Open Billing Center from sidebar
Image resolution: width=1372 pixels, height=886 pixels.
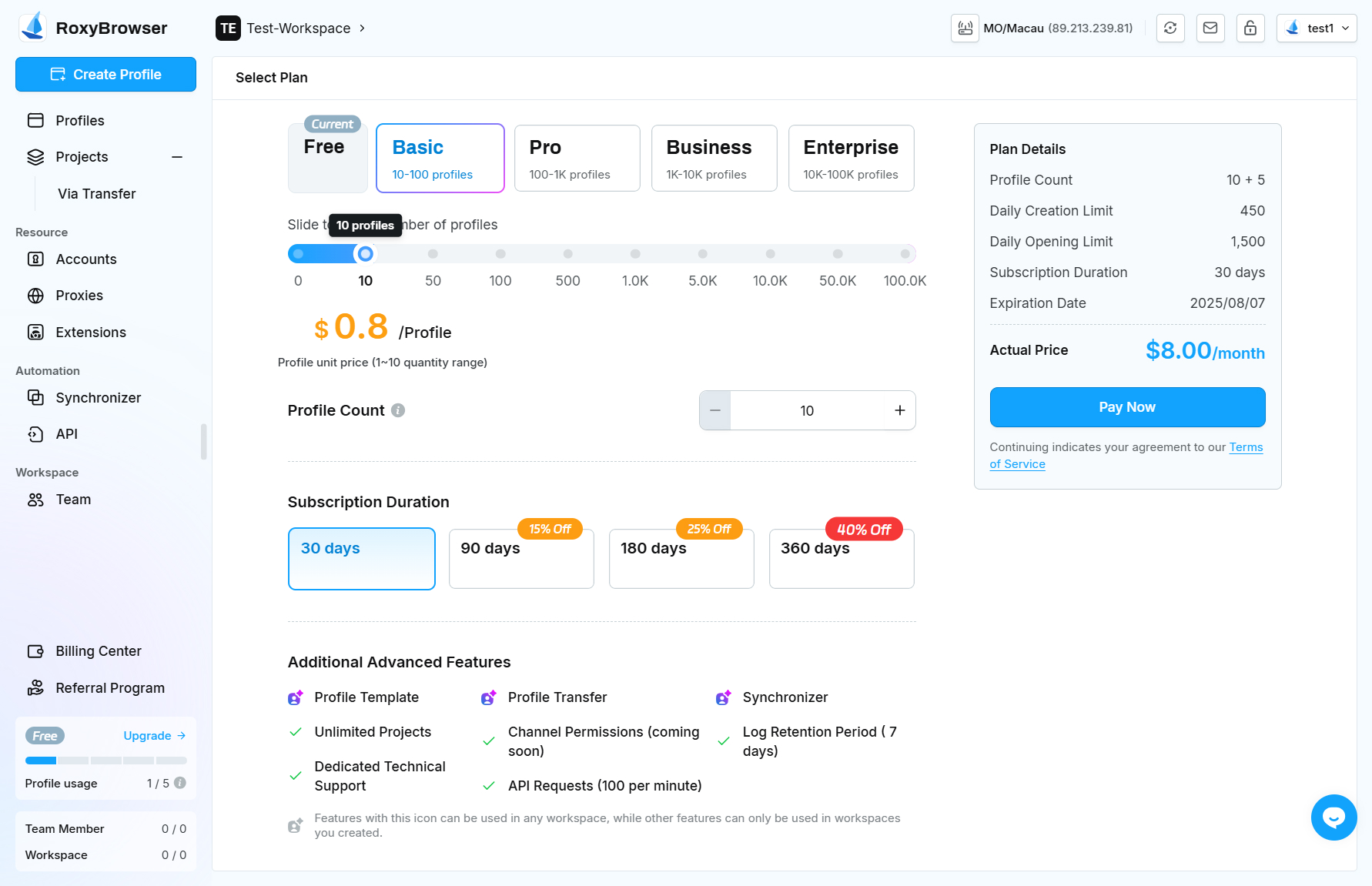click(99, 651)
